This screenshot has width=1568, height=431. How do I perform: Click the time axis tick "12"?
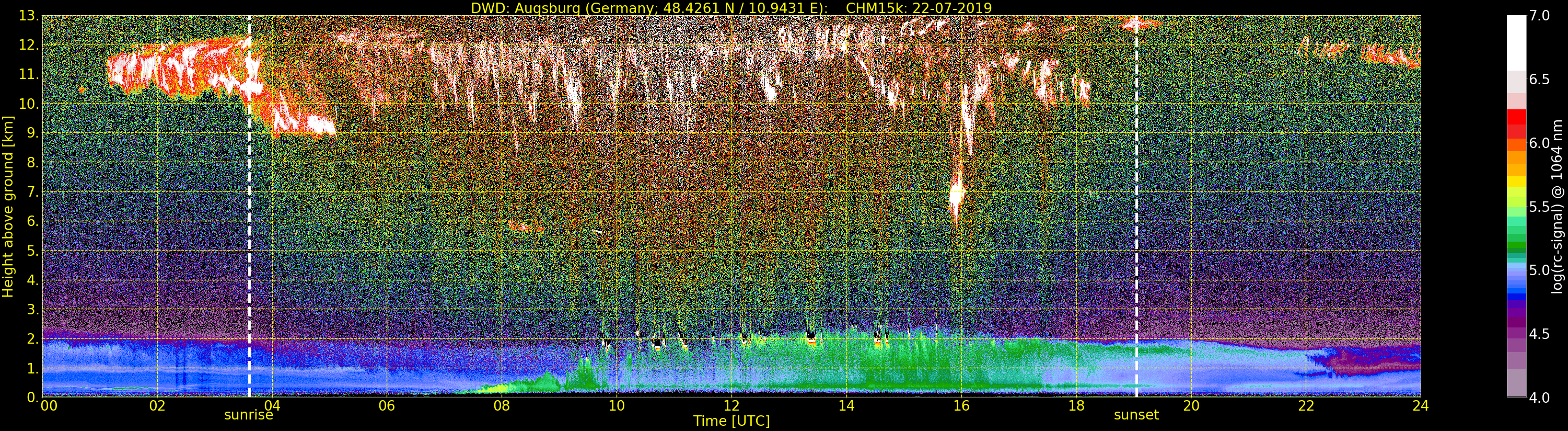(x=731, y=406)
